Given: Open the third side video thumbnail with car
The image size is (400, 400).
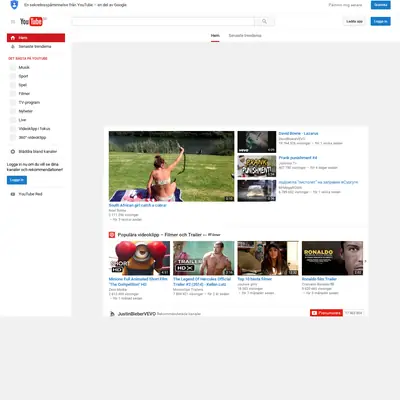Looking at the screenshot, I should coord(257,191).
